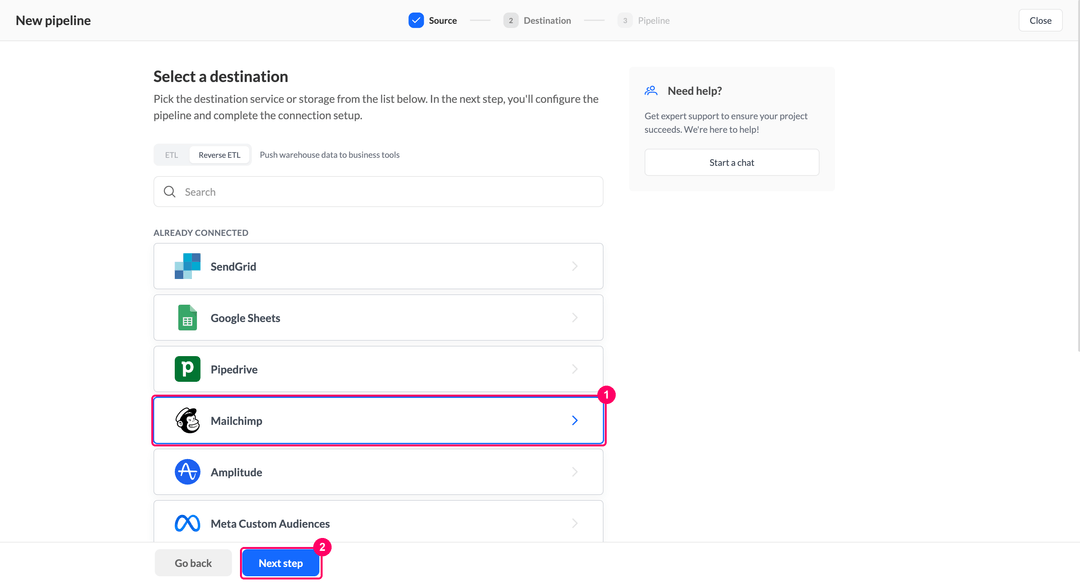Click the Next step button
Screen dimensions: 1080x583
pos(280,563)
